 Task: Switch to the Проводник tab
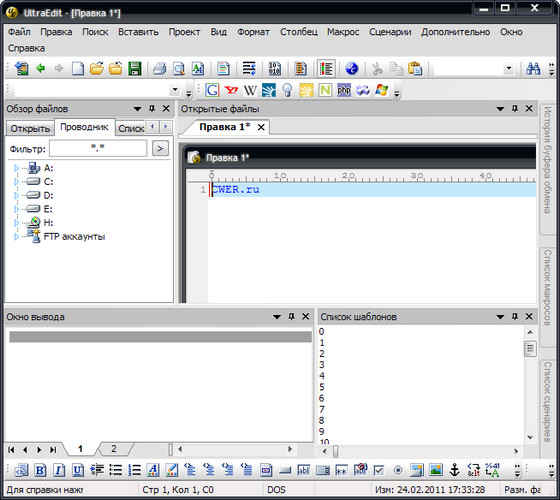click(x=84, y=127)
